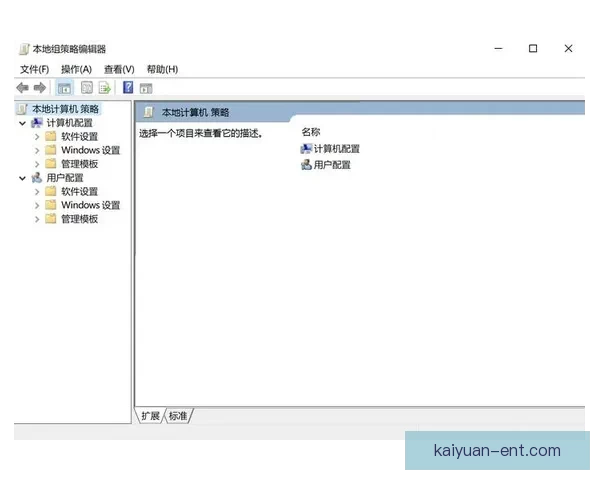Expand Windows 设置 under 用户配置
The width and height of the screenshot is (600, 480).
point(37,206)
